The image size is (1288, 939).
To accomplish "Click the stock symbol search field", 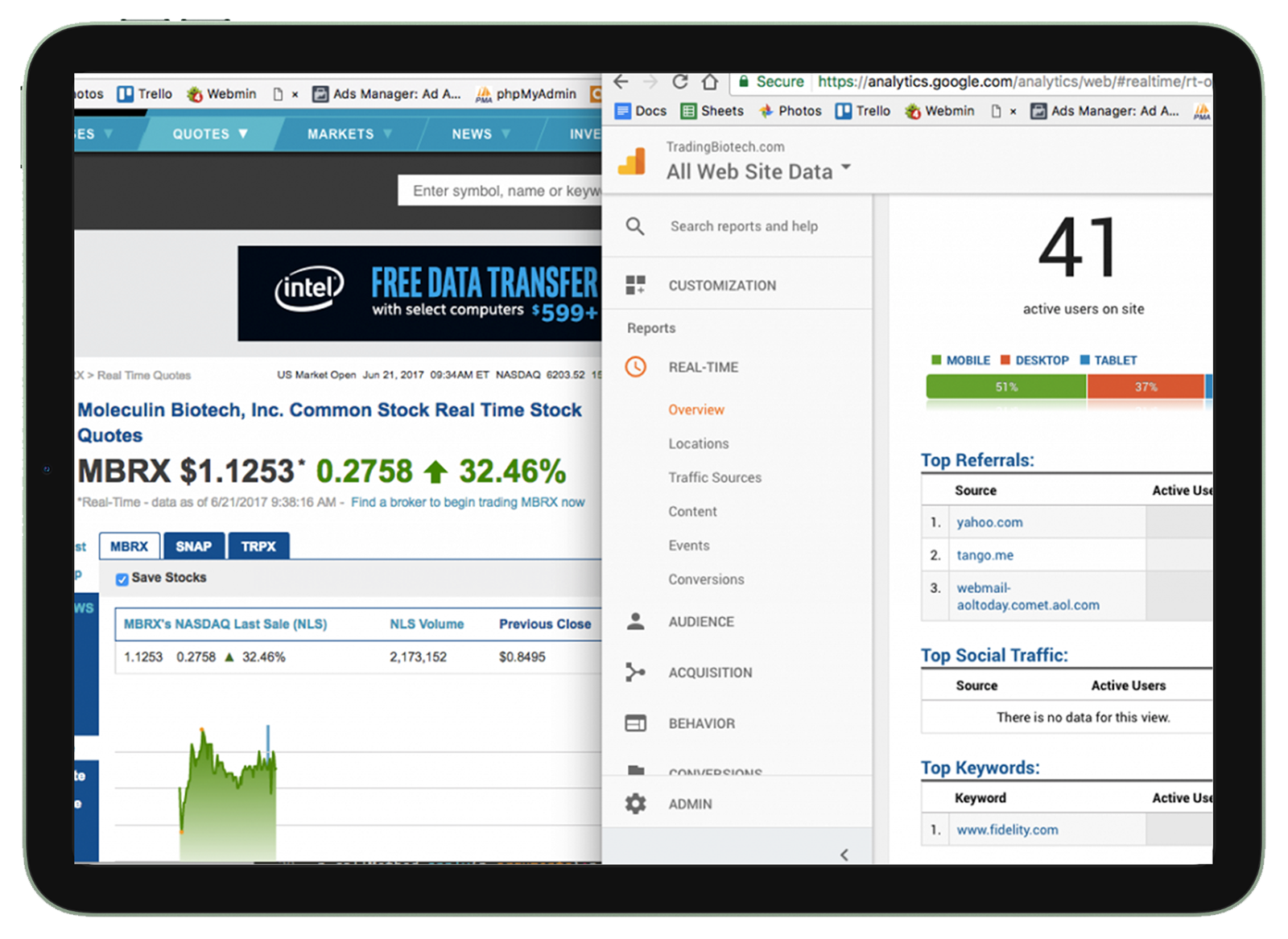I will click(x=501, y=191).
